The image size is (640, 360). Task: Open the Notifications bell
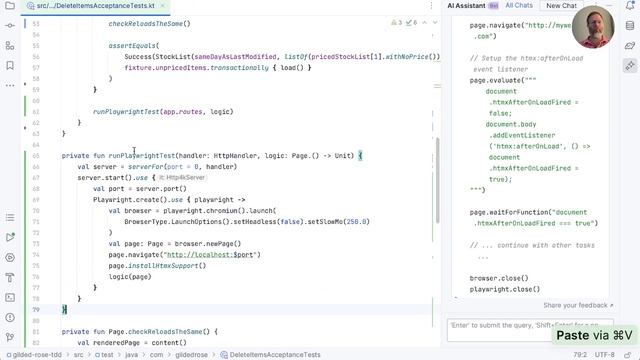pos(630,6)
